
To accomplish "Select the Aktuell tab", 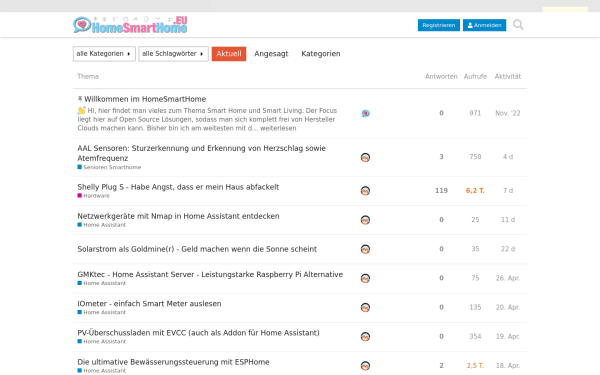I will (x=229, y=54).
